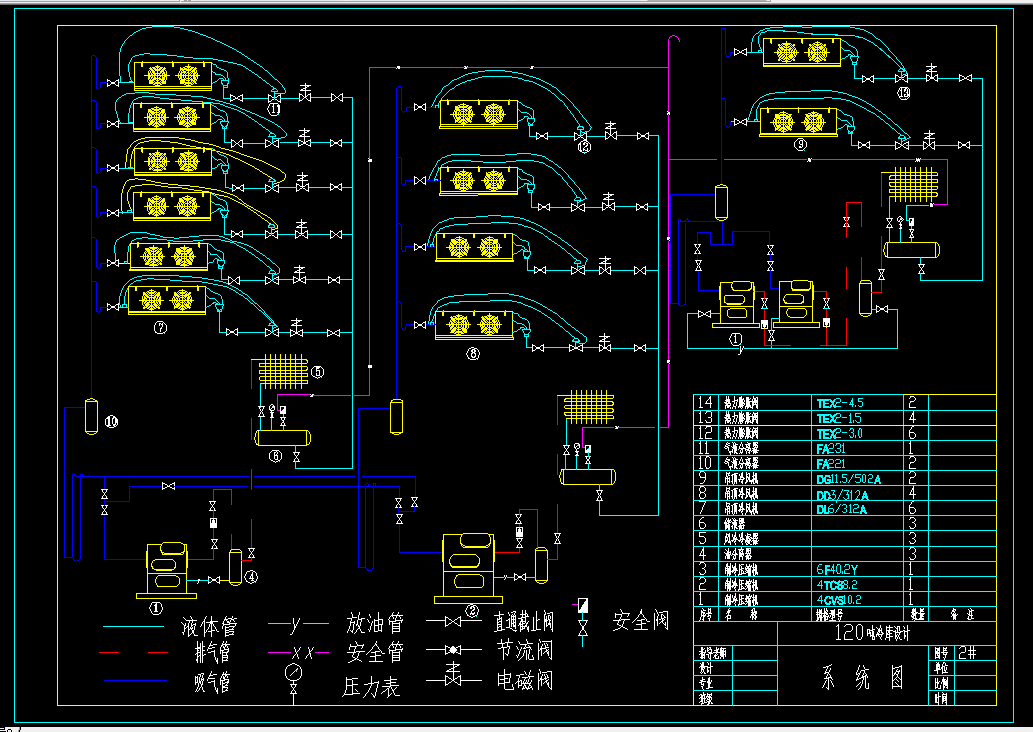Click the title text '120吨冷库设计'
Viewport: 1033px width, 732px height.
[872, 633]
